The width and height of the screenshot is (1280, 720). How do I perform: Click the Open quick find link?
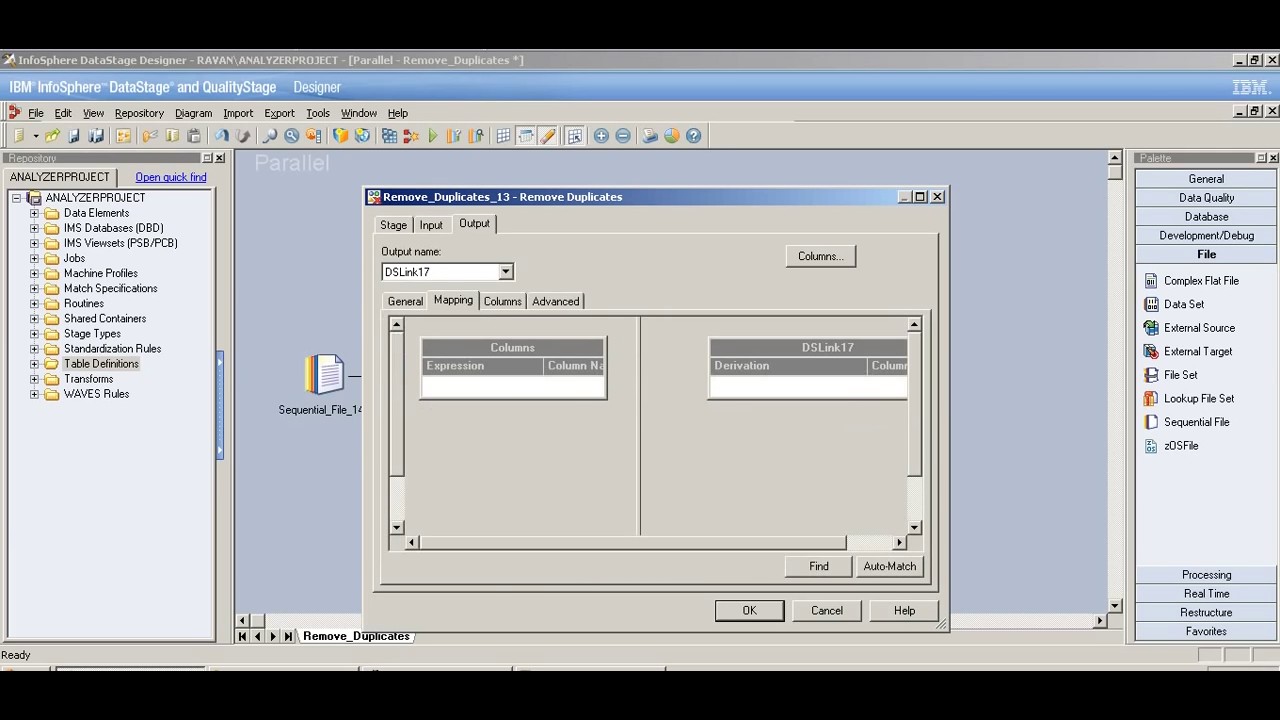pos(171,177)
